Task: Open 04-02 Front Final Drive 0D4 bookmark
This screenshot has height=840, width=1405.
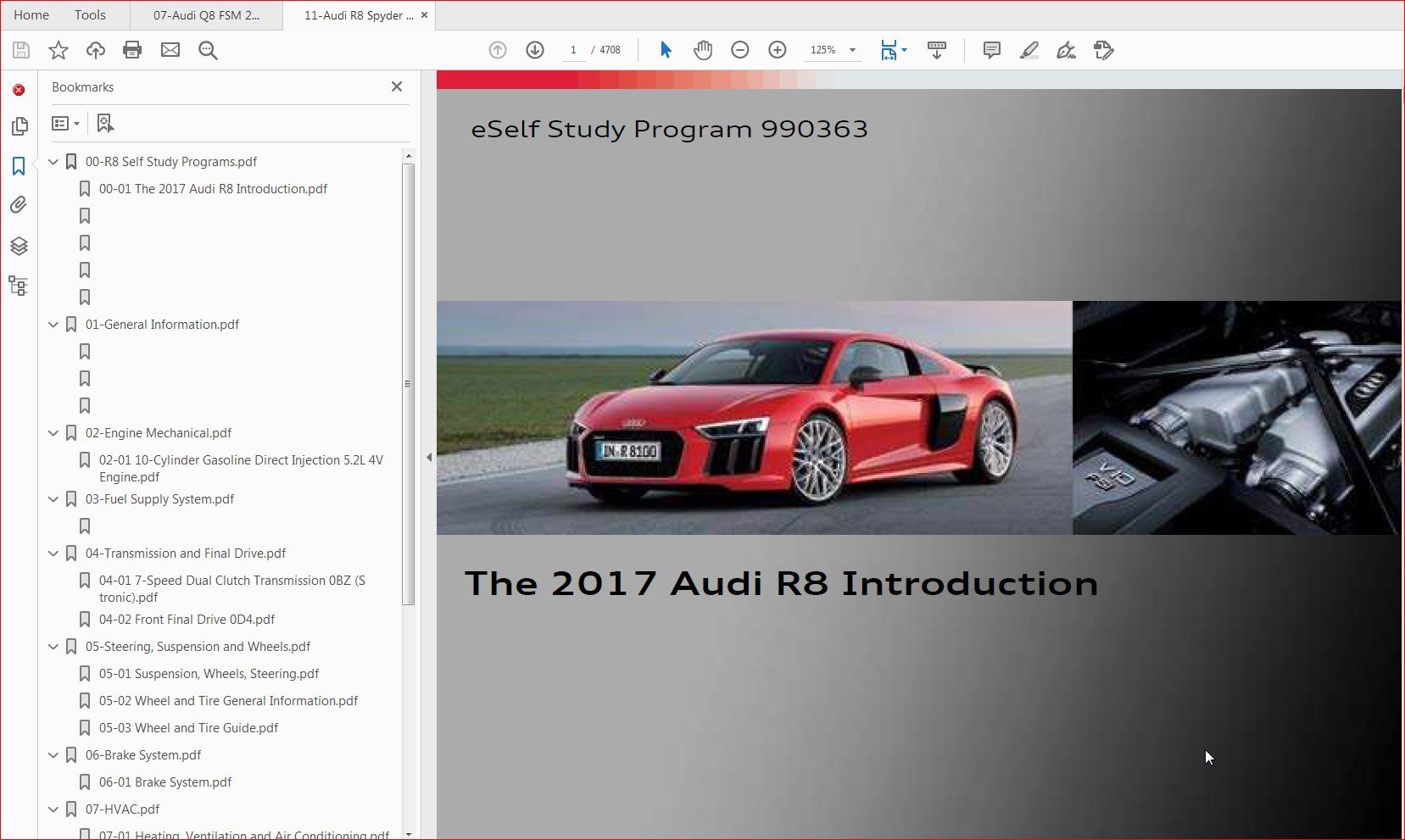Action: tap(187, 620)
